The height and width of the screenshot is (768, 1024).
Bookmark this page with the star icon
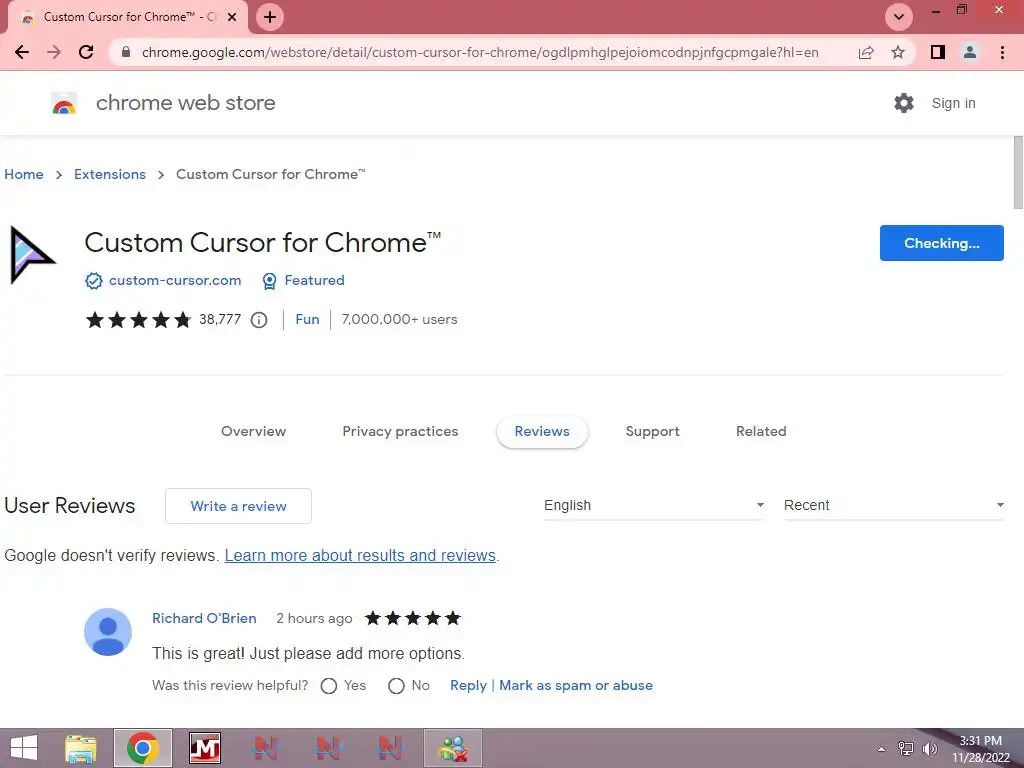898,52
